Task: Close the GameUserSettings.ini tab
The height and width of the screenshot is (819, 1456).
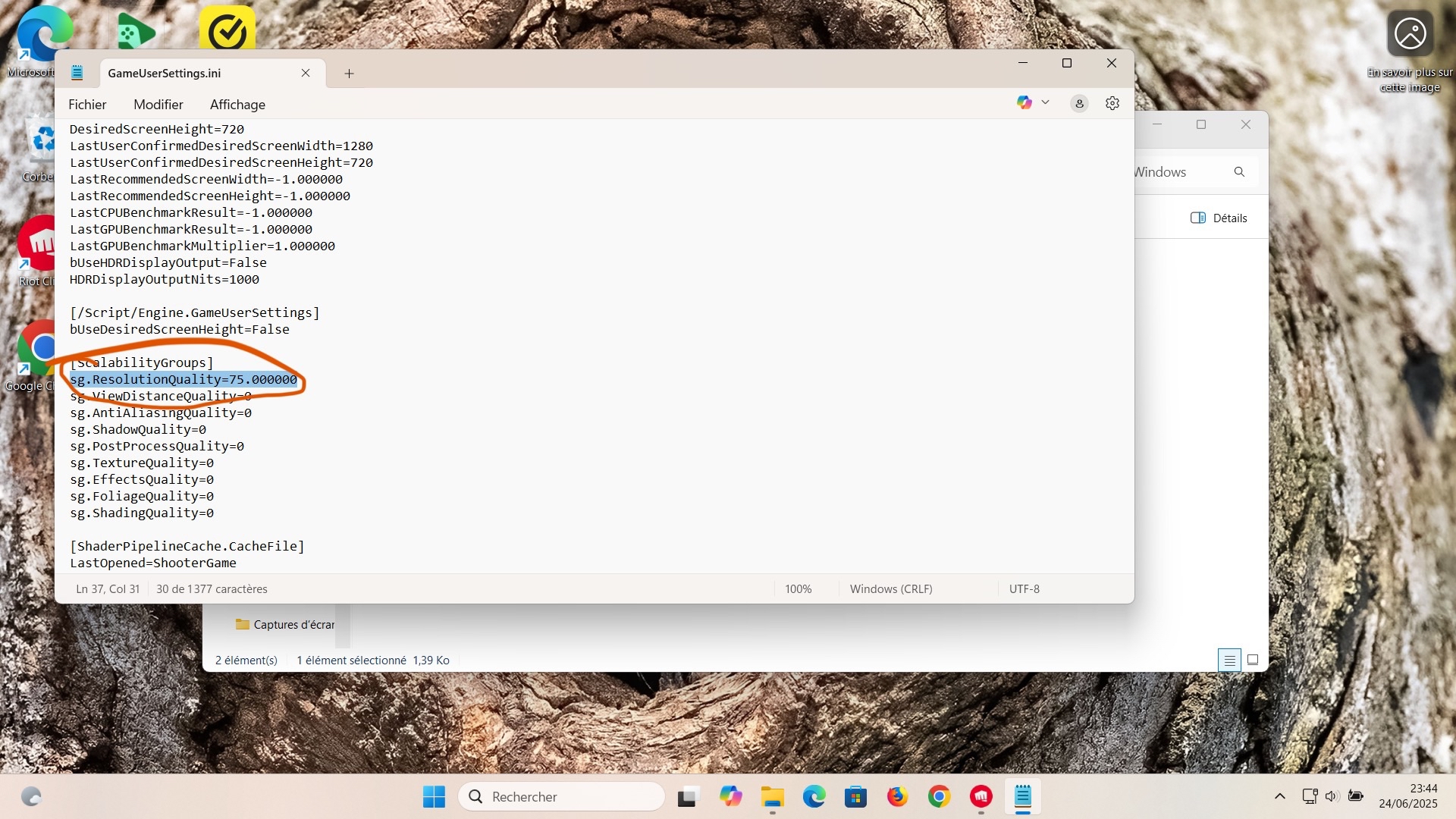Action: point(306,73)
